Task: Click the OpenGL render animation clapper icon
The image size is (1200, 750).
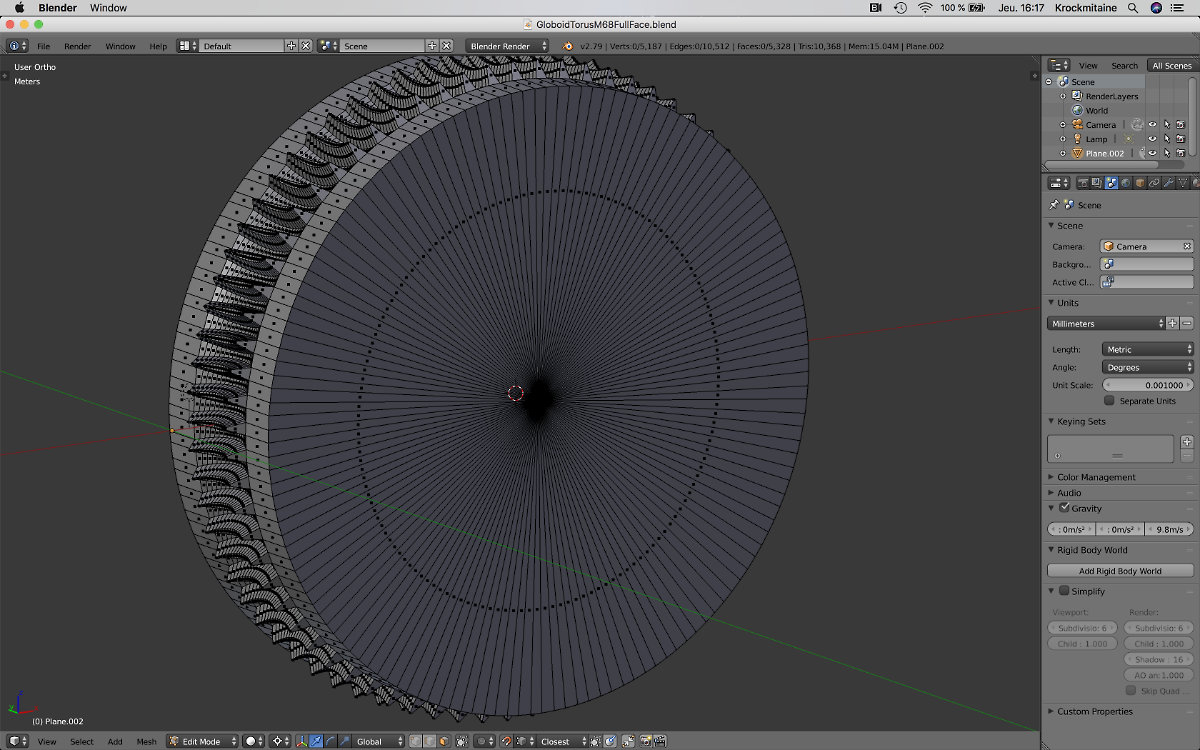Action: tap(661, 741)
